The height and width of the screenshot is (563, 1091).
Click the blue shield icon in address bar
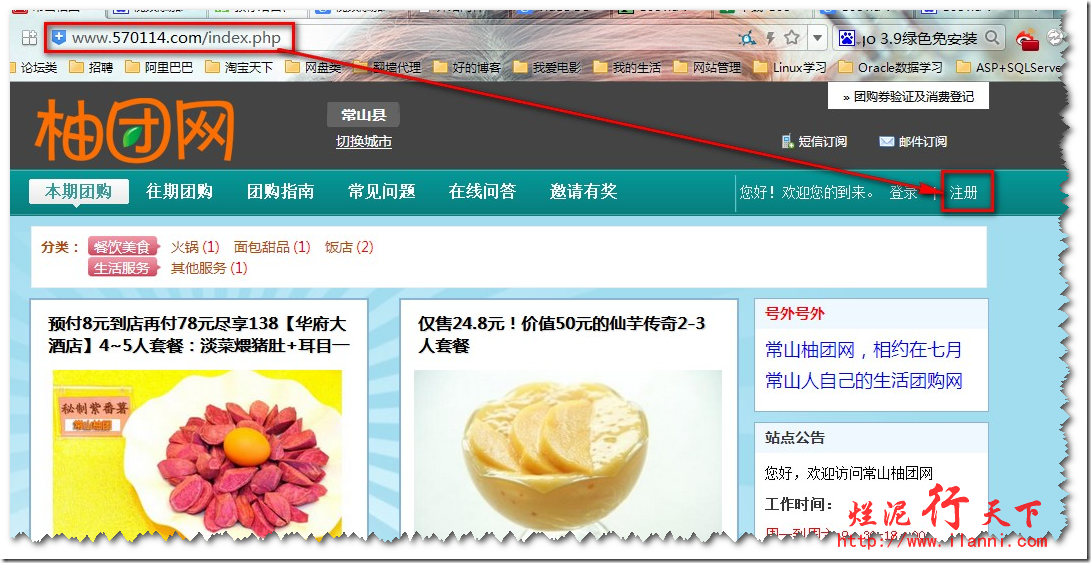coord(60,38)
